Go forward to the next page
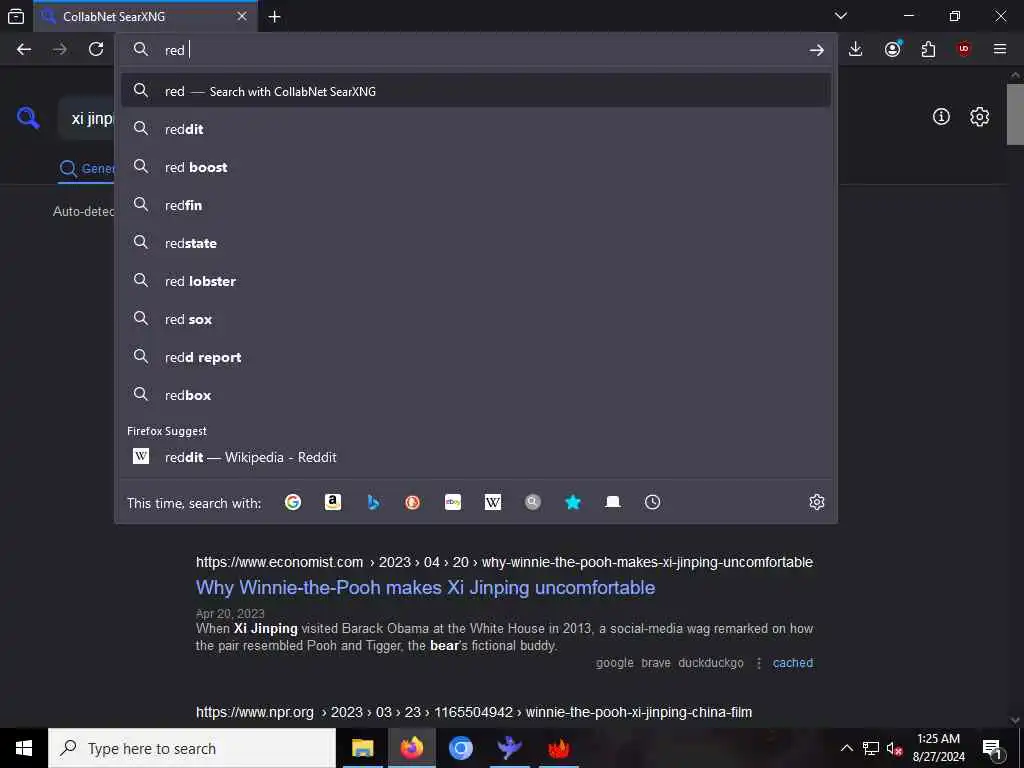The width and height of the screenshot is (1024, 768). 60,50
